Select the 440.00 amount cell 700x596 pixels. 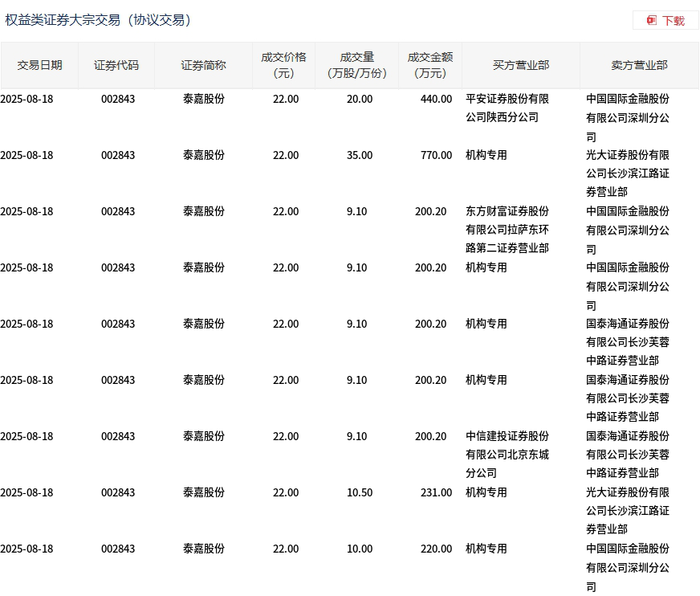[x=436, y=99]
